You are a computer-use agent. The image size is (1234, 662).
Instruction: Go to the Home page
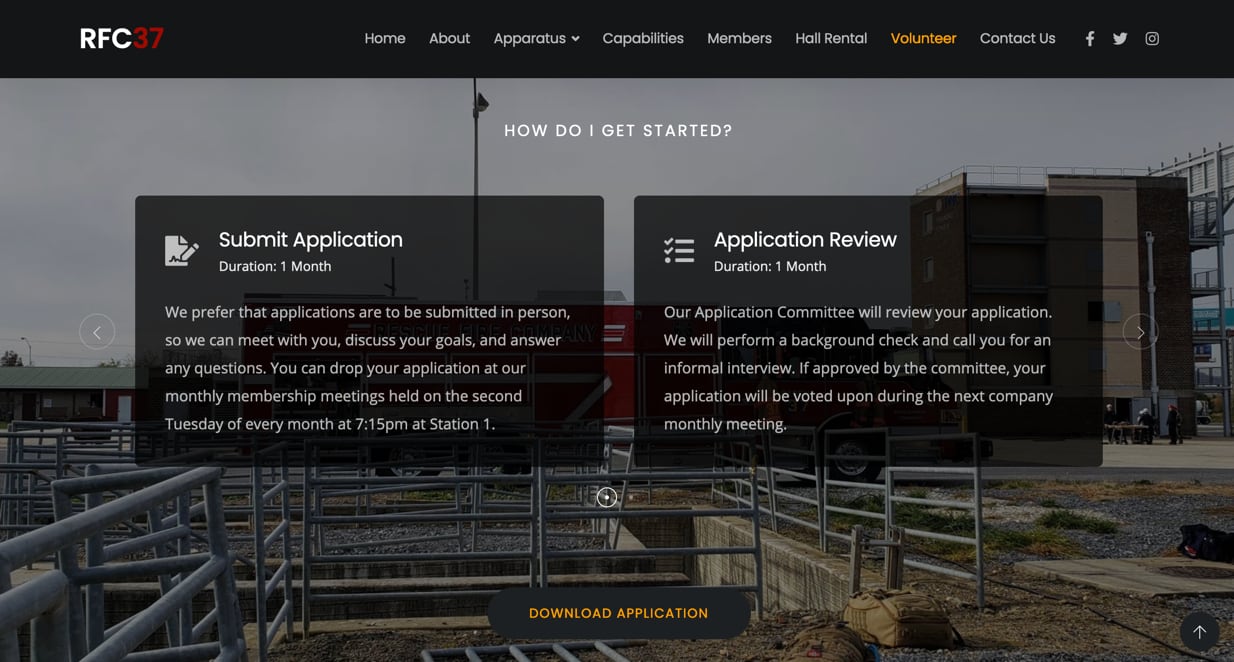pyautogui.click(x=385, y=39)
